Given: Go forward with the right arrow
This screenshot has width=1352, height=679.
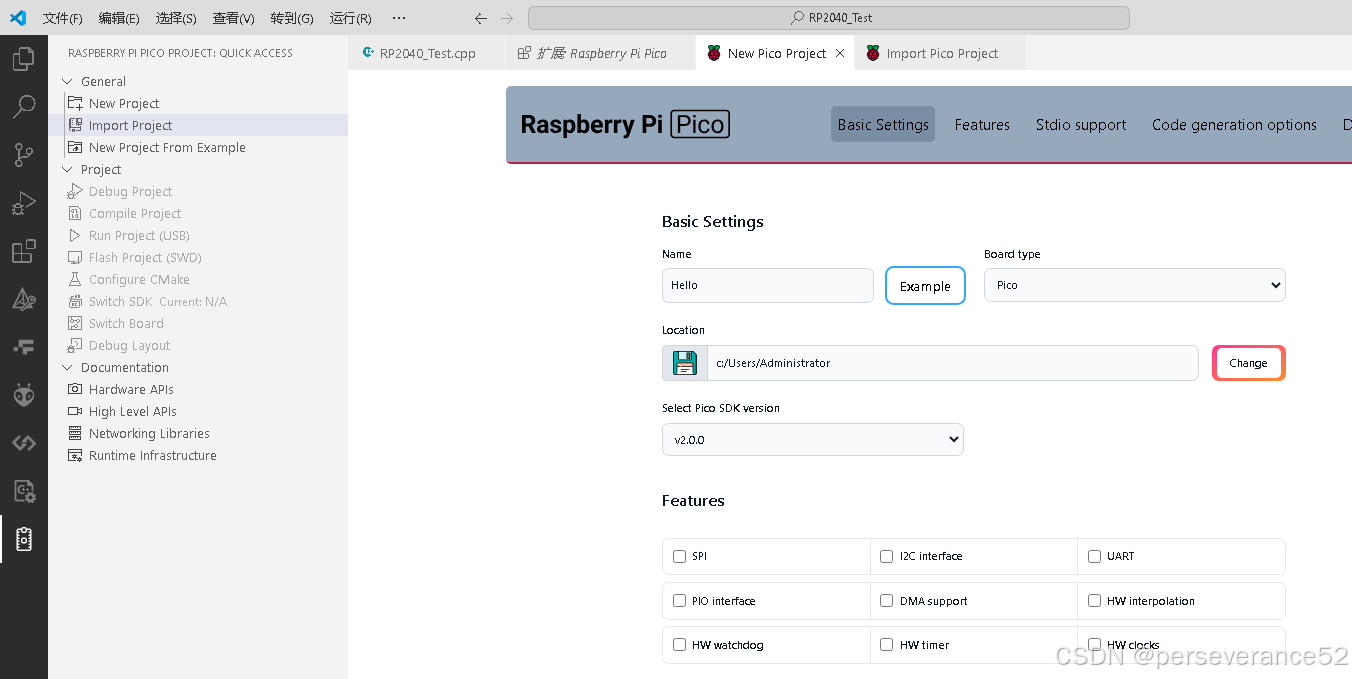Looking at the screenshot, I should pos(507,18).
